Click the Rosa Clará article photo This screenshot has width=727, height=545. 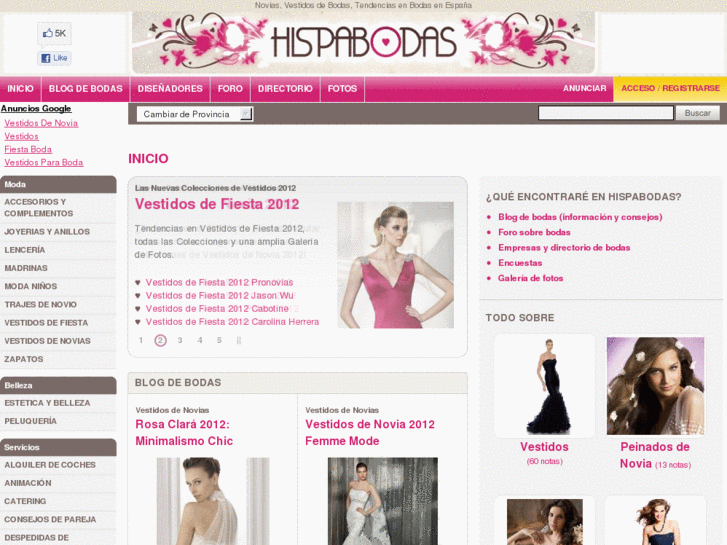tap(213, 501)
